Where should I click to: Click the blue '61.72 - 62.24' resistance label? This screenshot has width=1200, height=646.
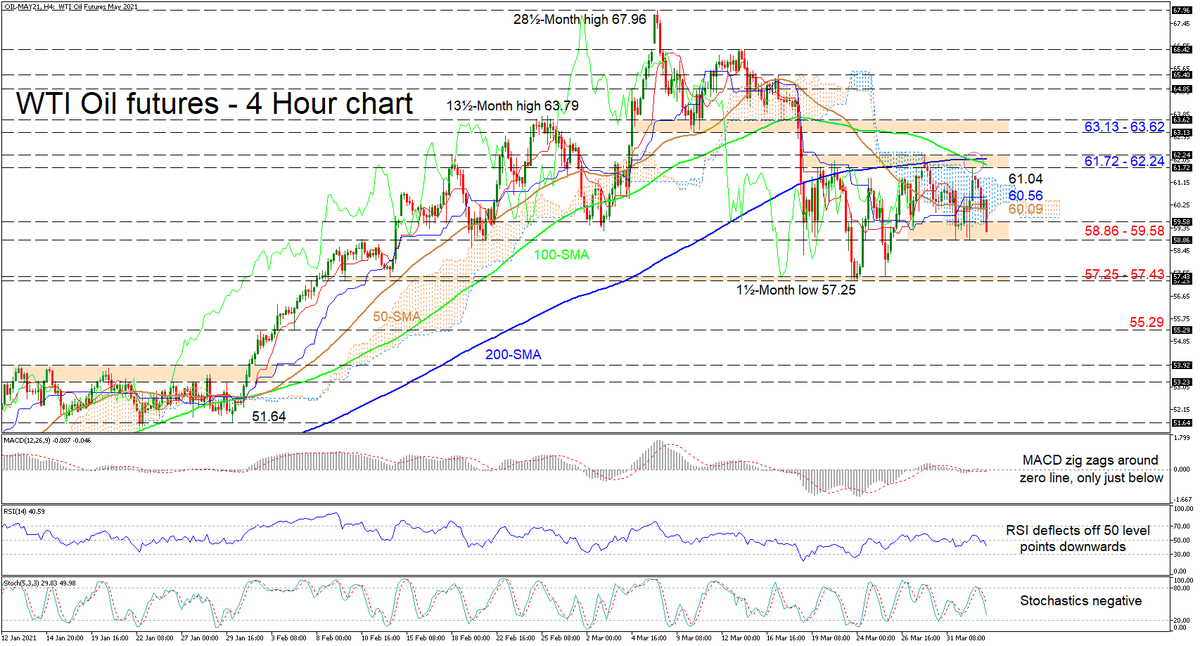click(x=1125, y=160)
